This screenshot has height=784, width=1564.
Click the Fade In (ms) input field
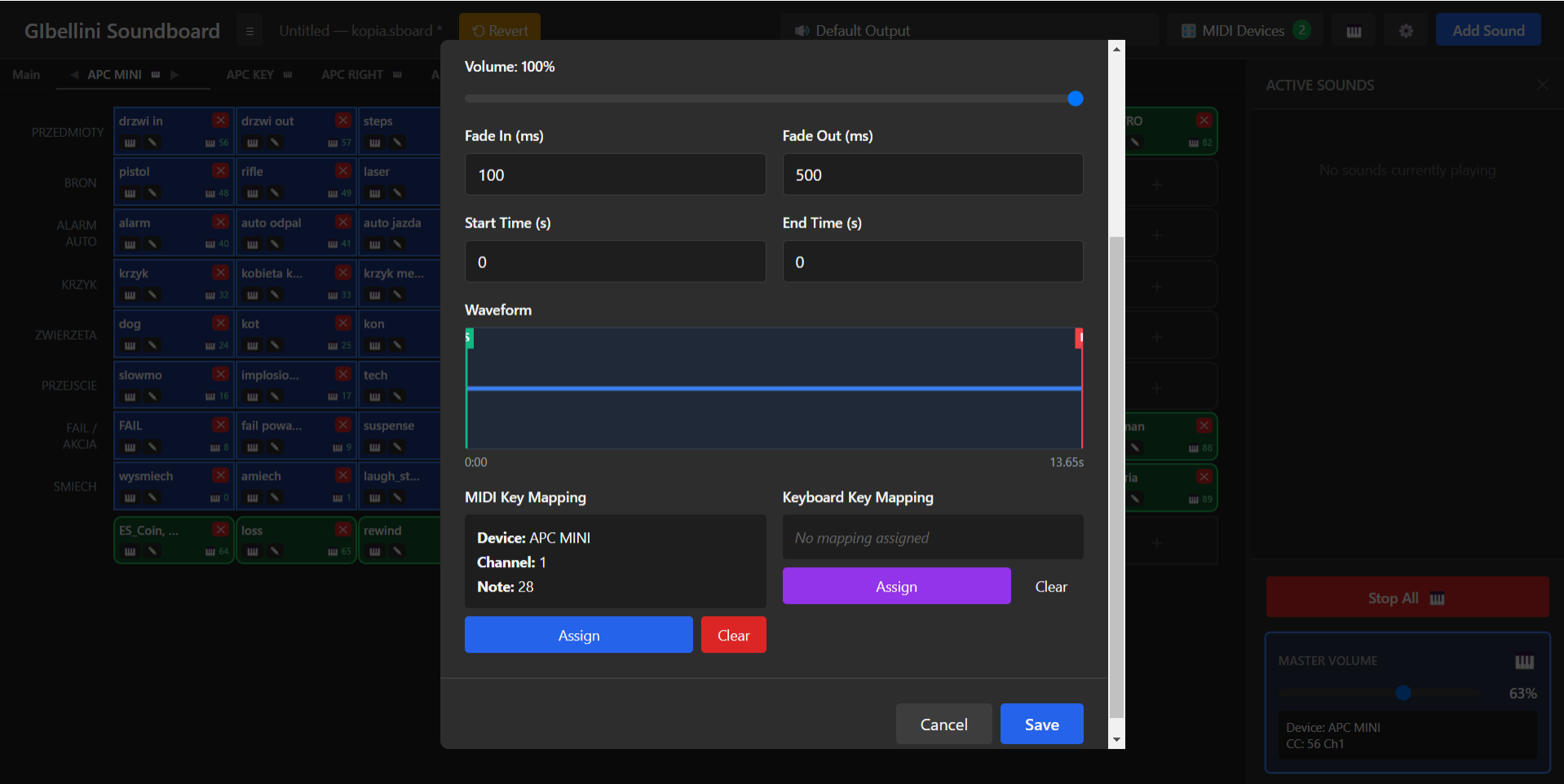point(615,174)
